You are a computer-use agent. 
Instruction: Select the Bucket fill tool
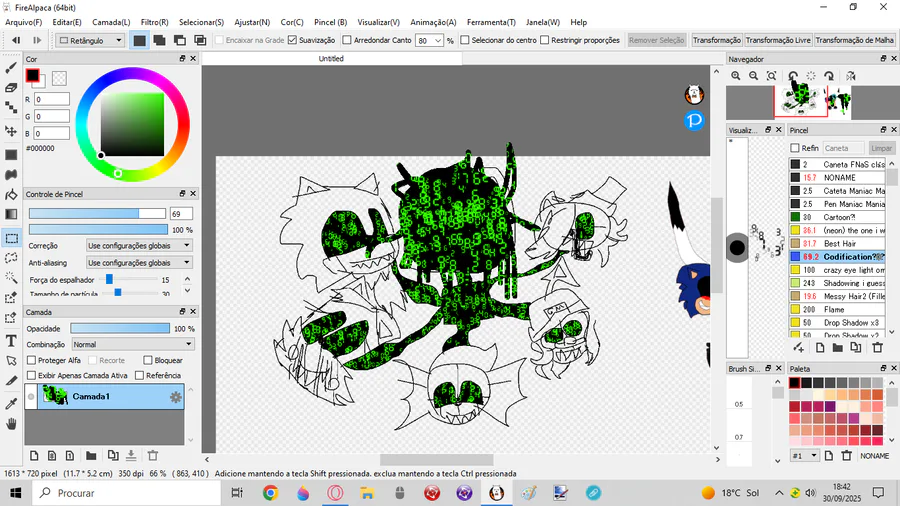pyautogui.click(x=11, y=195)
